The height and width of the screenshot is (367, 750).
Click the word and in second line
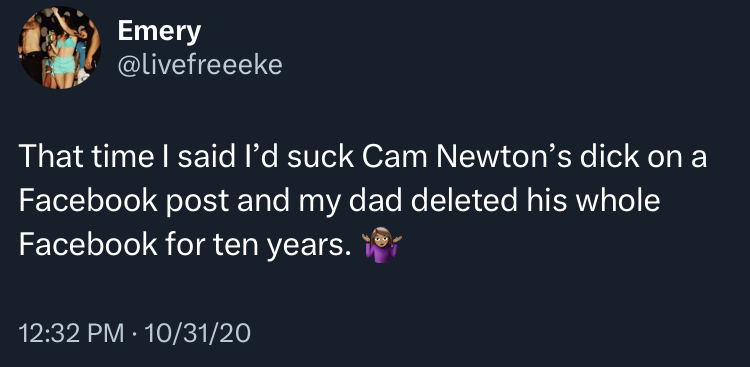pyautogui.click(x=264, y=201)
